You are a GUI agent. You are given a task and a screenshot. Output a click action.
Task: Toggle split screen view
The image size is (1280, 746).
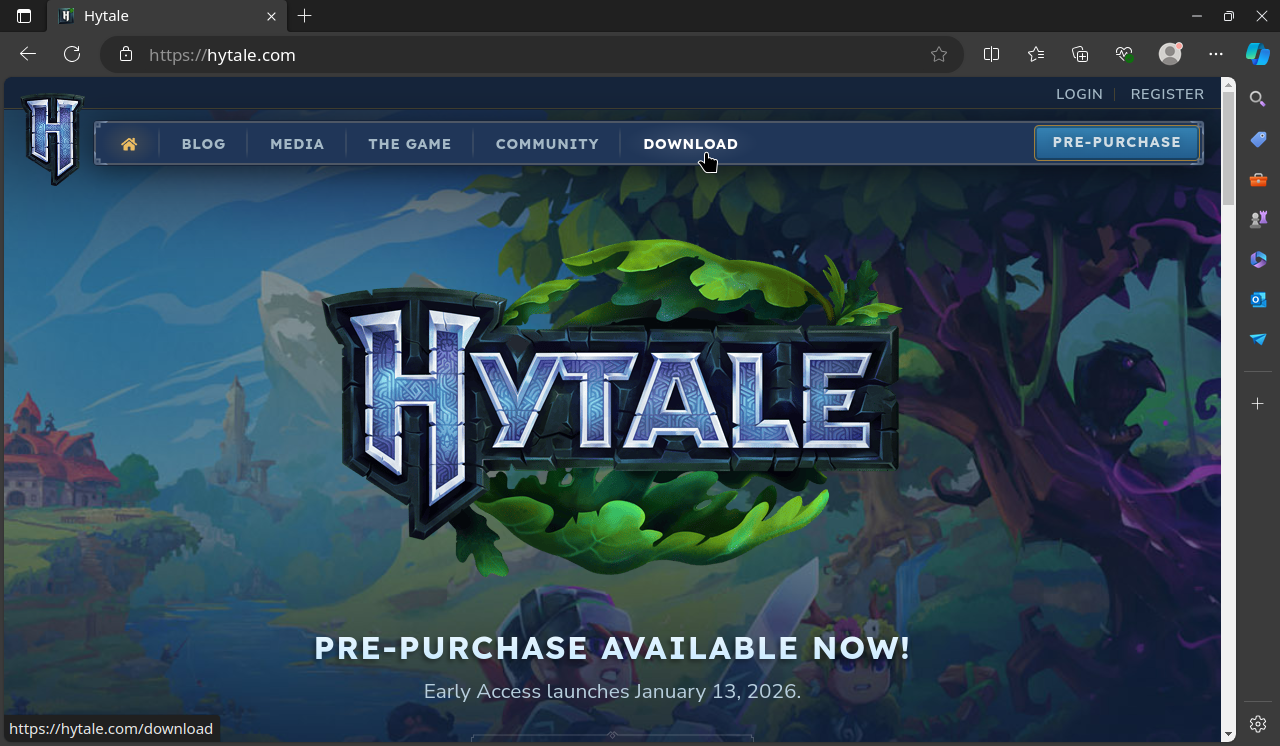click(991, 55)
